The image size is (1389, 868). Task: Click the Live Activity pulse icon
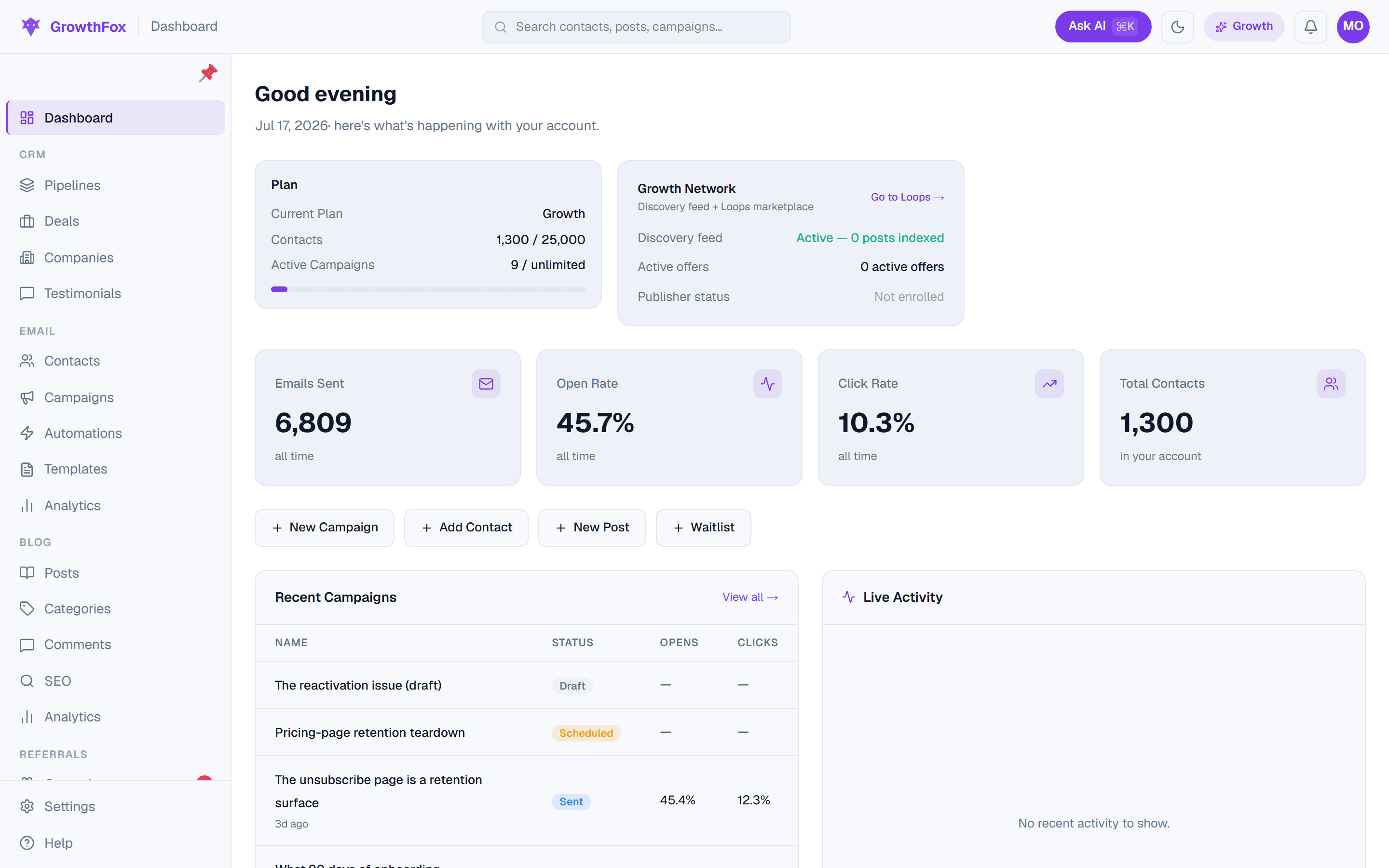(849, 597)
